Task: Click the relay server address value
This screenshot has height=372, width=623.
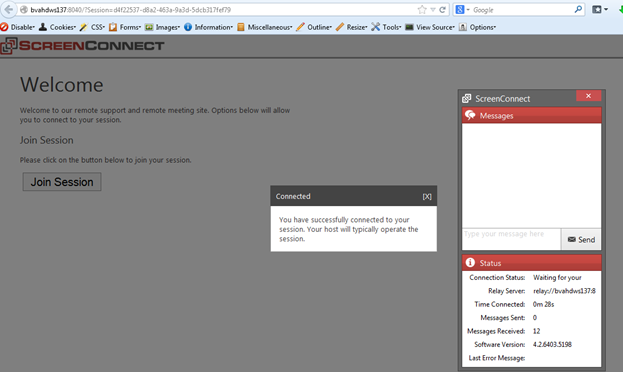Action: [x=564, y=291]
